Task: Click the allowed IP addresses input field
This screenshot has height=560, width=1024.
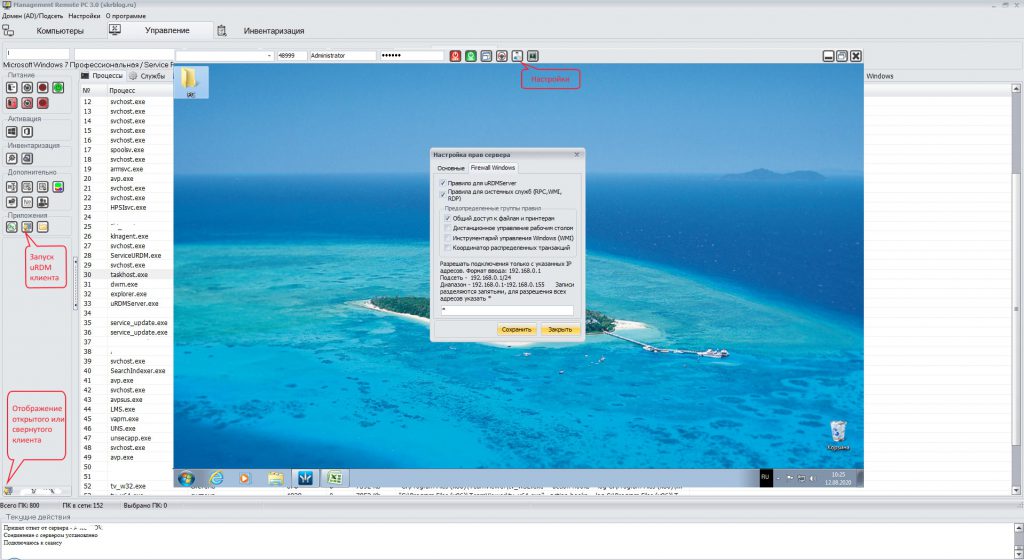Action: coord(507,311)
